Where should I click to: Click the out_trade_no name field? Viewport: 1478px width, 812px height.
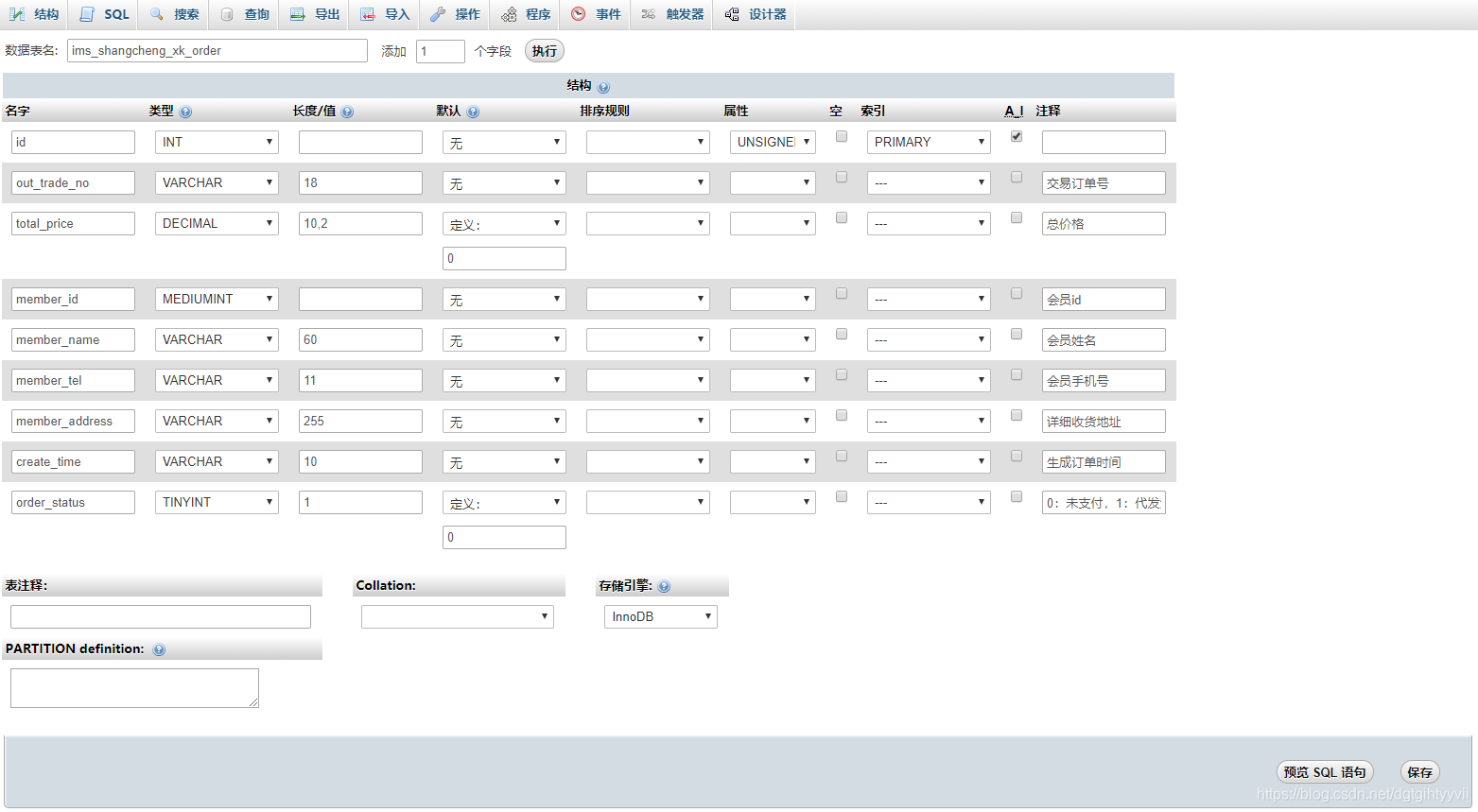point(73,182)
